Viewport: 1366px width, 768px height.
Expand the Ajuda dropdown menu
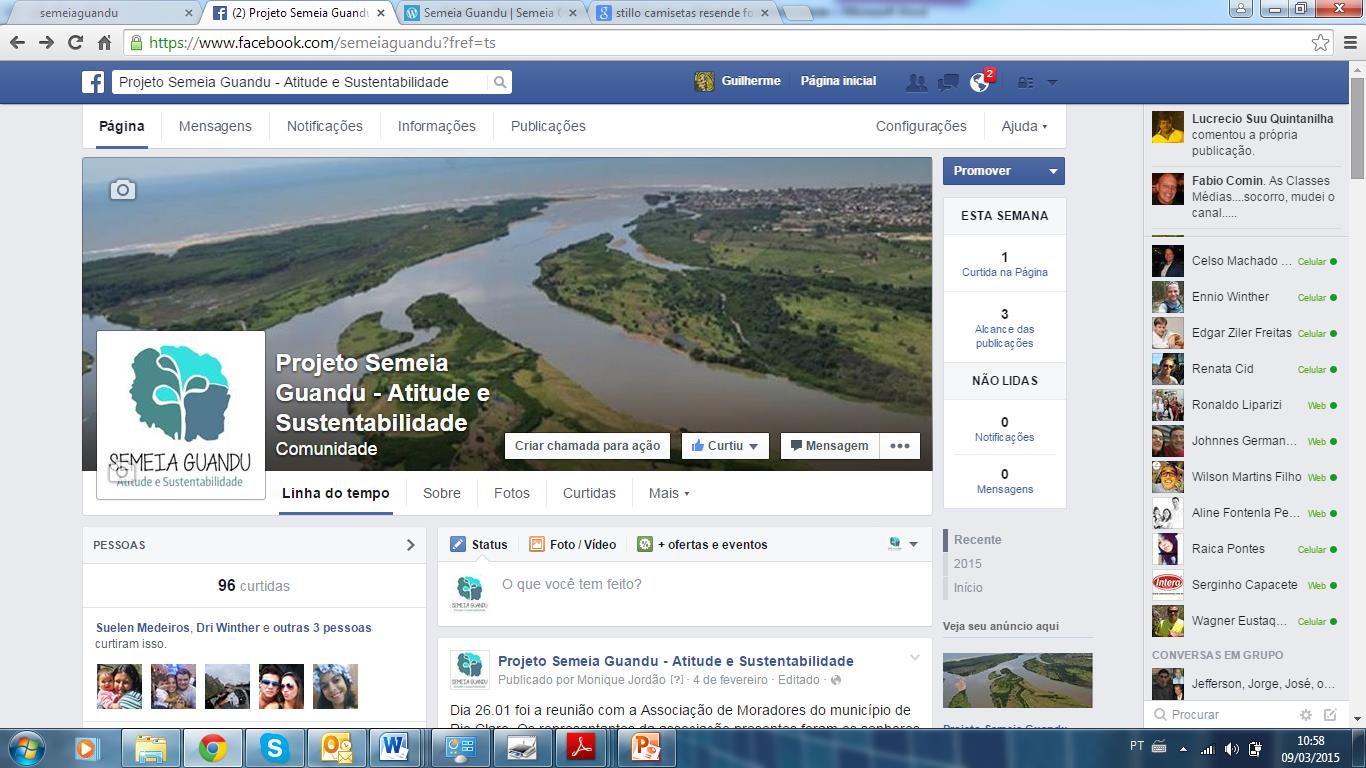click(1024, 126)
